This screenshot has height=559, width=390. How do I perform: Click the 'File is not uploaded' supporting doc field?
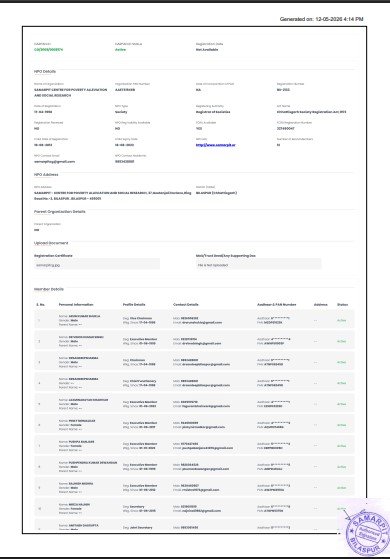pyautogui.click(x=258, y=265)
